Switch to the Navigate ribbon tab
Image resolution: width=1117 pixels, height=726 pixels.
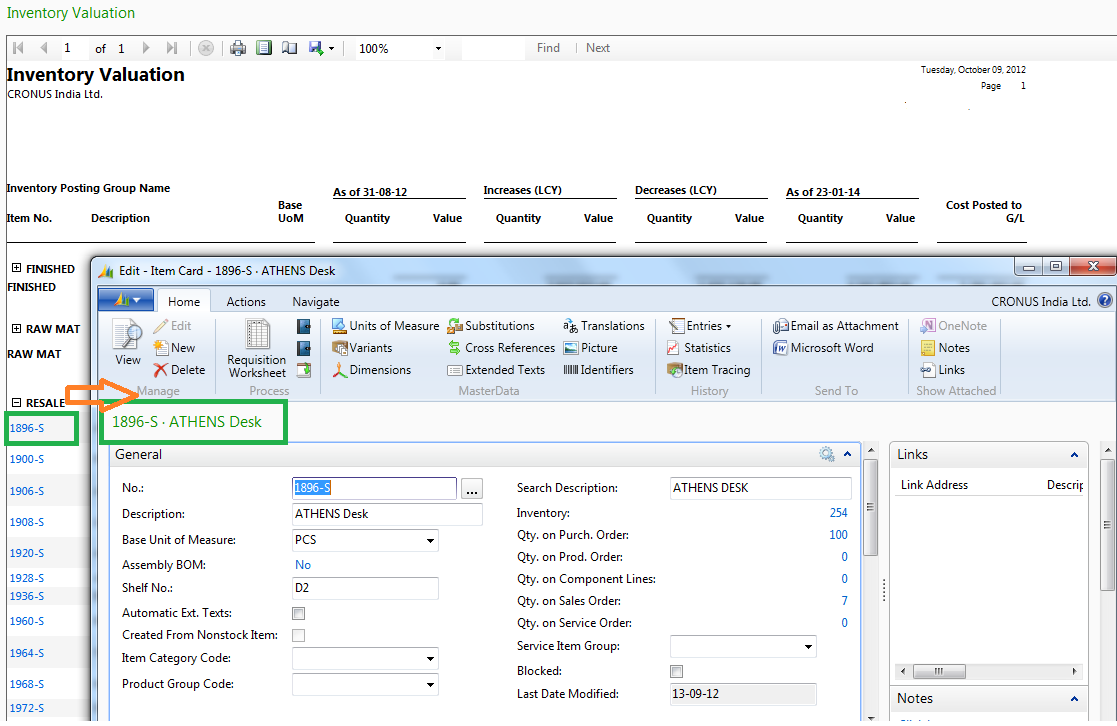tap(316, 301)
